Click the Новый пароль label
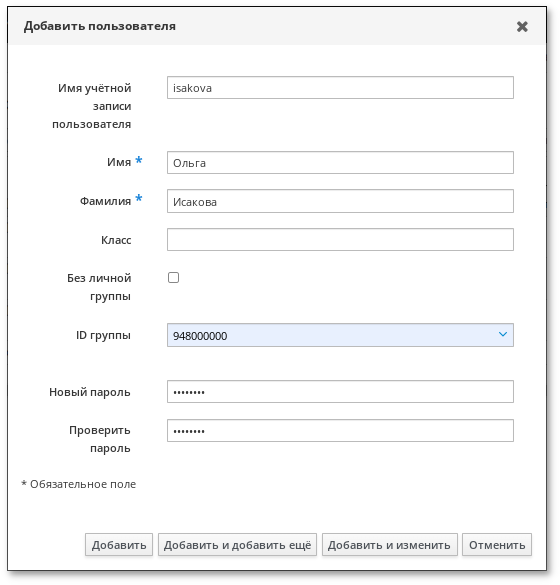The height and width of the screenshot is (585, 560). coord(90,392)
